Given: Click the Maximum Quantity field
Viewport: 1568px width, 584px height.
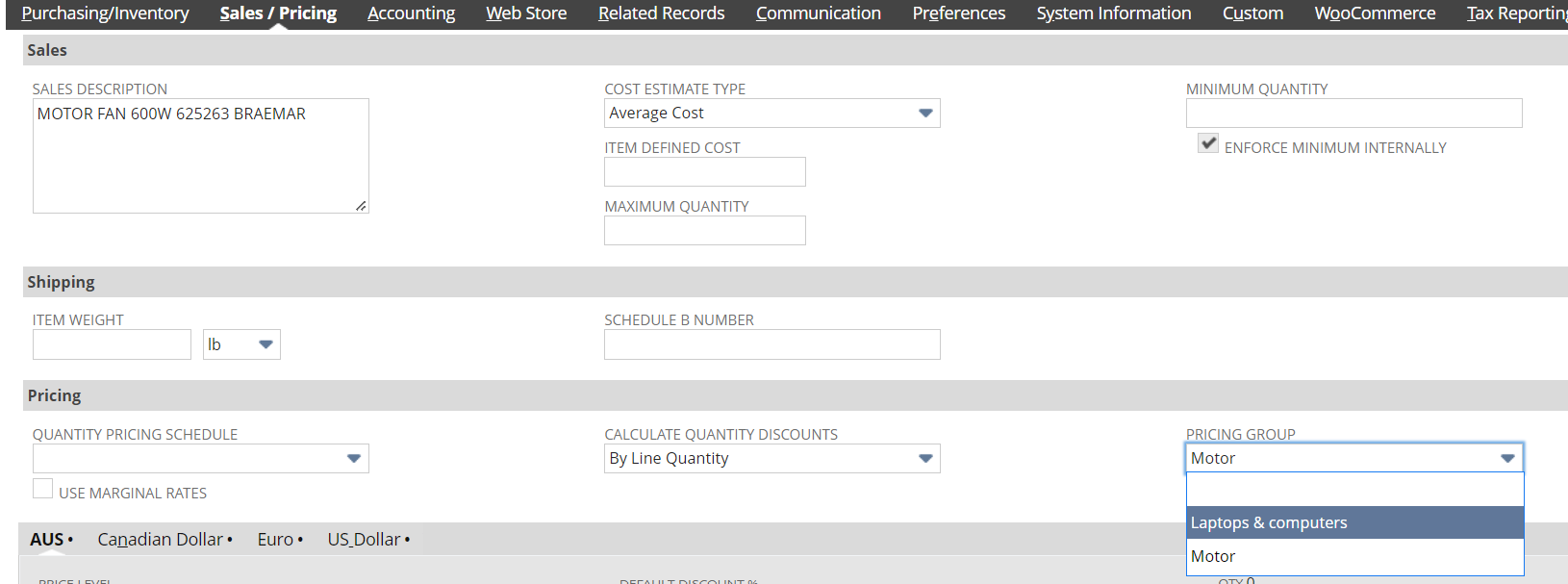Looking at the screenshot, I should point(705,231).
